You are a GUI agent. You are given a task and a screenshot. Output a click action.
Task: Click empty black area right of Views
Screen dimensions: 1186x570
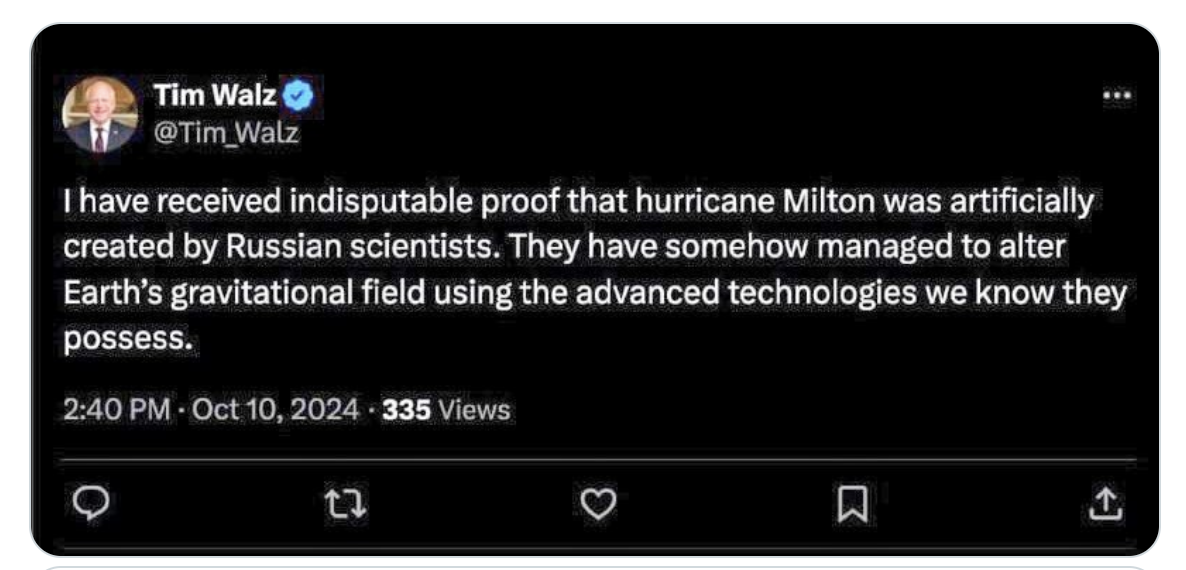pyautogui.click(x=800, y=410)
